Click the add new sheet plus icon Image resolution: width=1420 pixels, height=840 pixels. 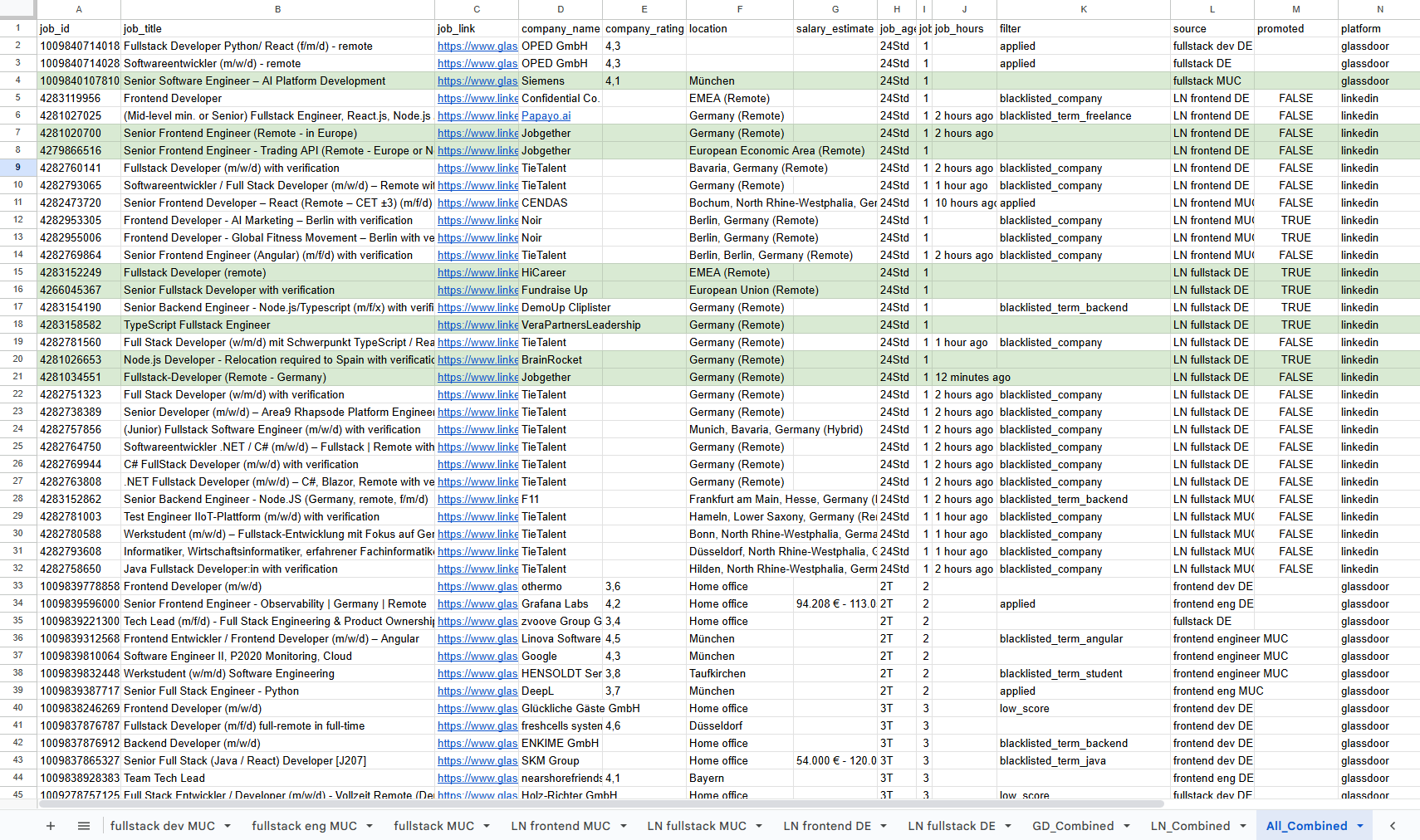point(51,826)
